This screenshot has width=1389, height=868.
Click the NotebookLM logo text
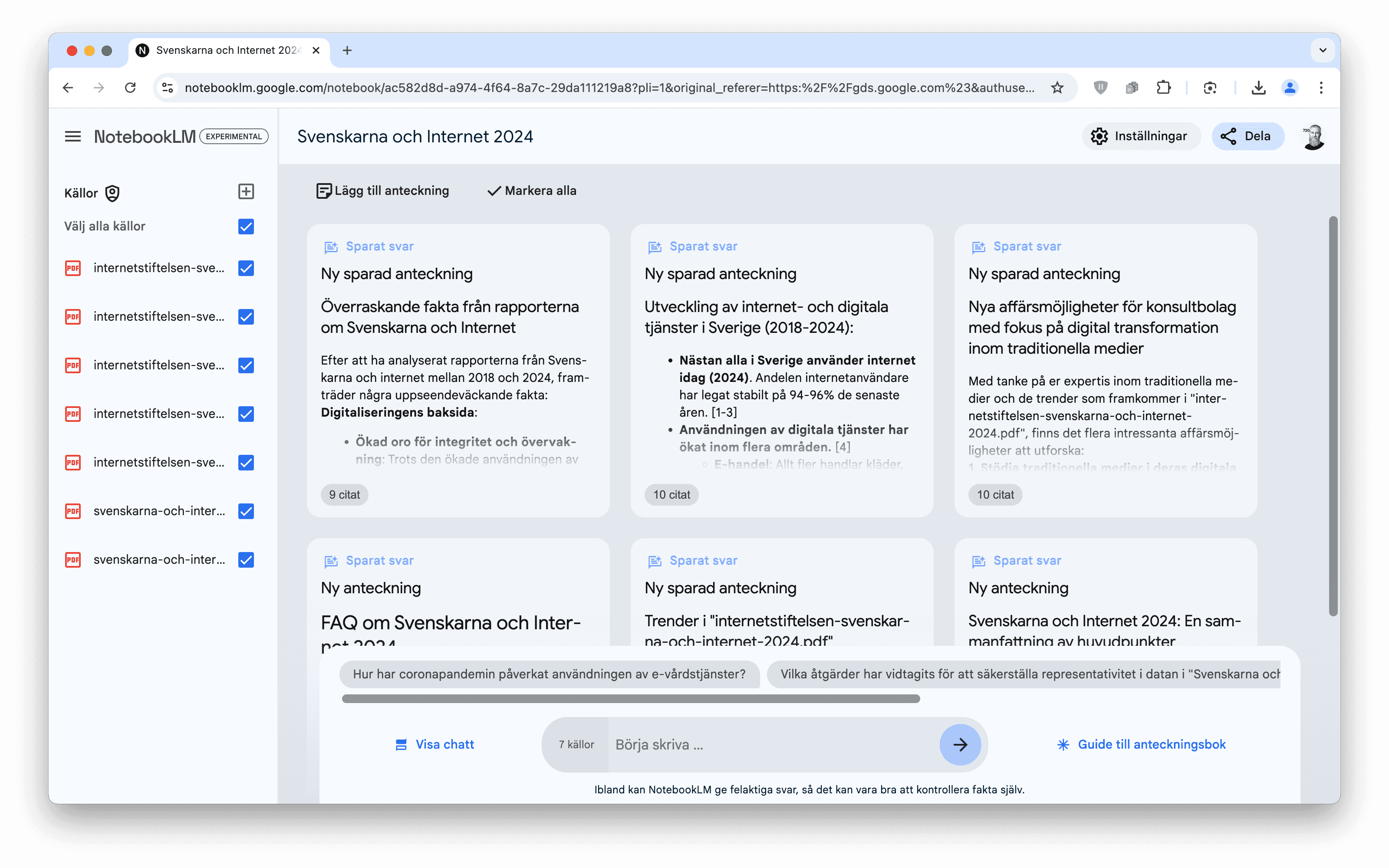tap(145, 137)
